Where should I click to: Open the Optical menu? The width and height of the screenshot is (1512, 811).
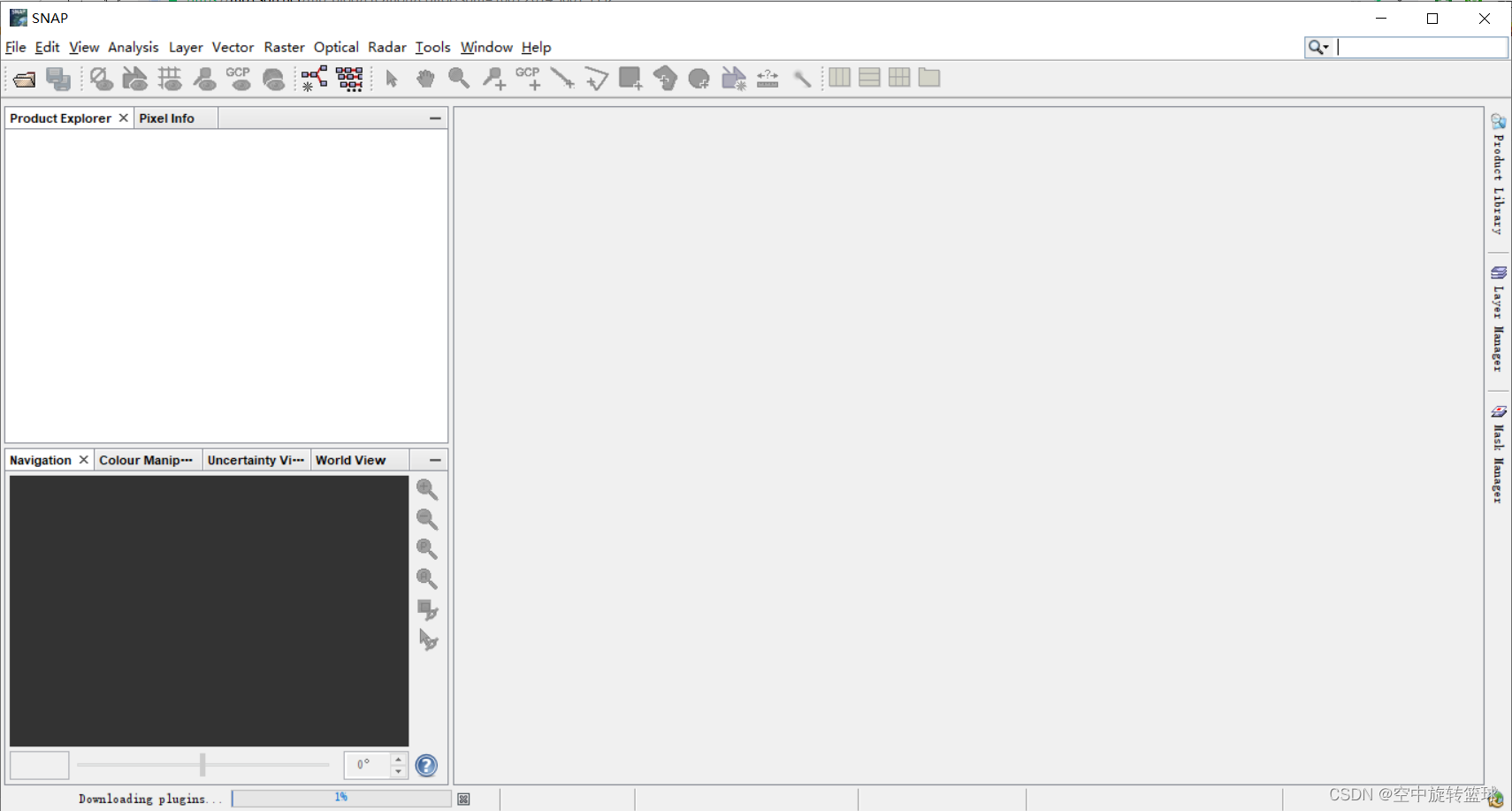click(x=336, y=47)
